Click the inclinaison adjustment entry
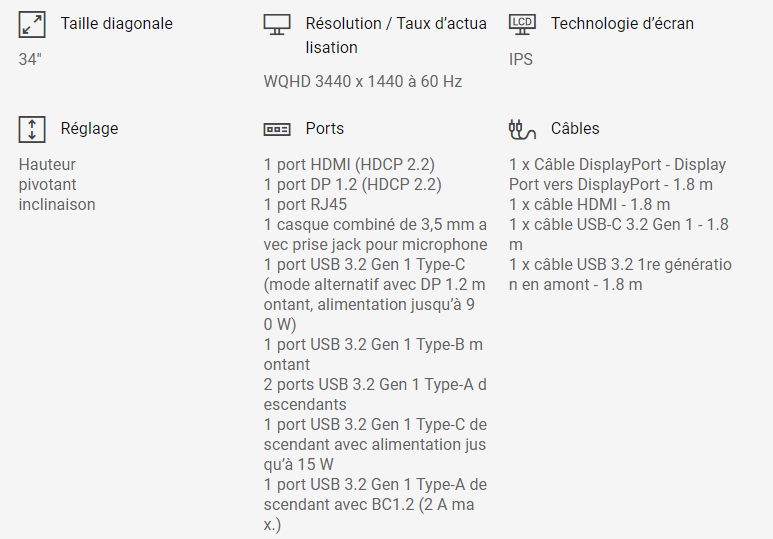Viewport: 773px width, 539px height. (57, 204)
